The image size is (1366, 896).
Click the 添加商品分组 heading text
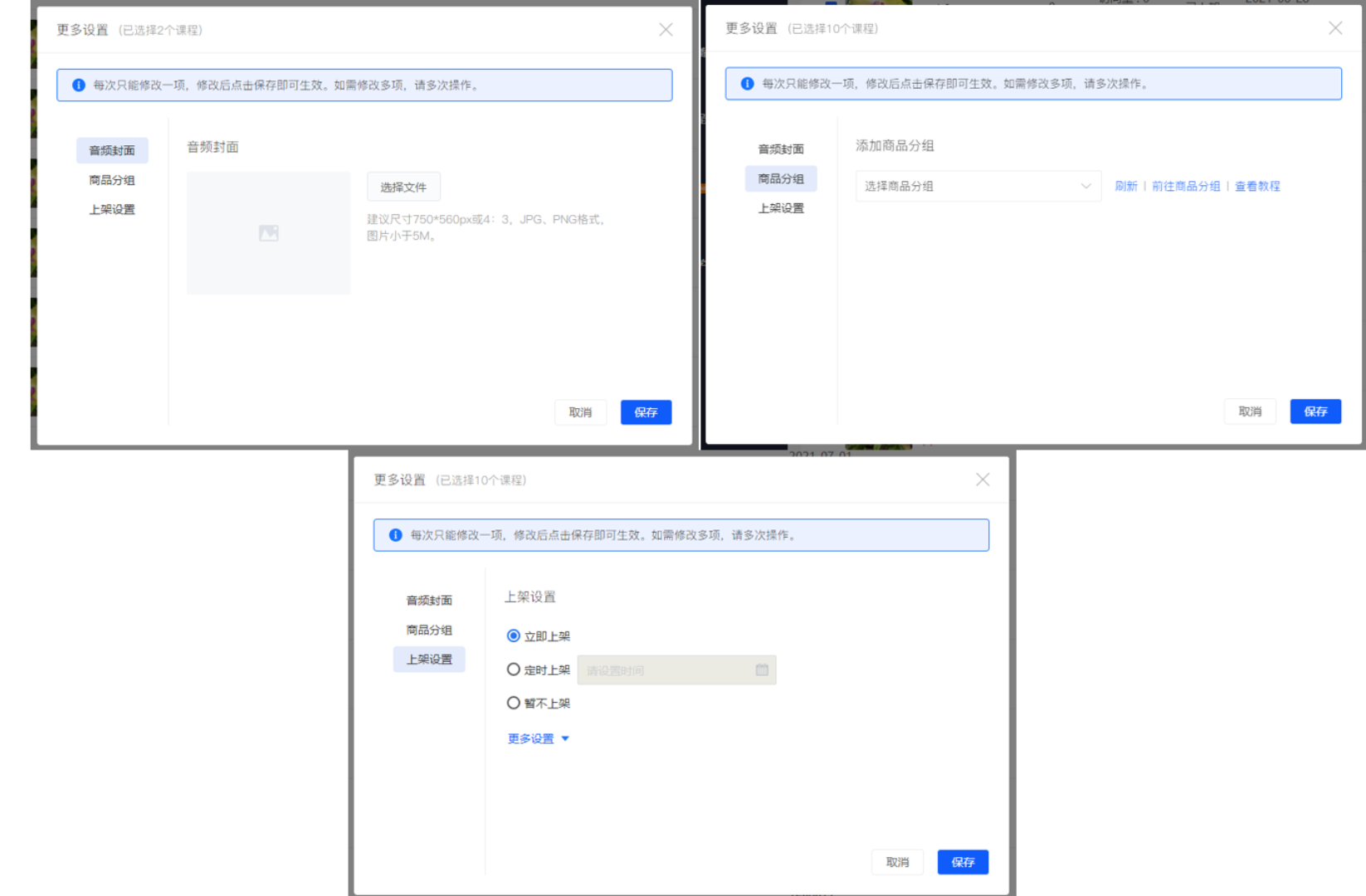coord(895,145)
